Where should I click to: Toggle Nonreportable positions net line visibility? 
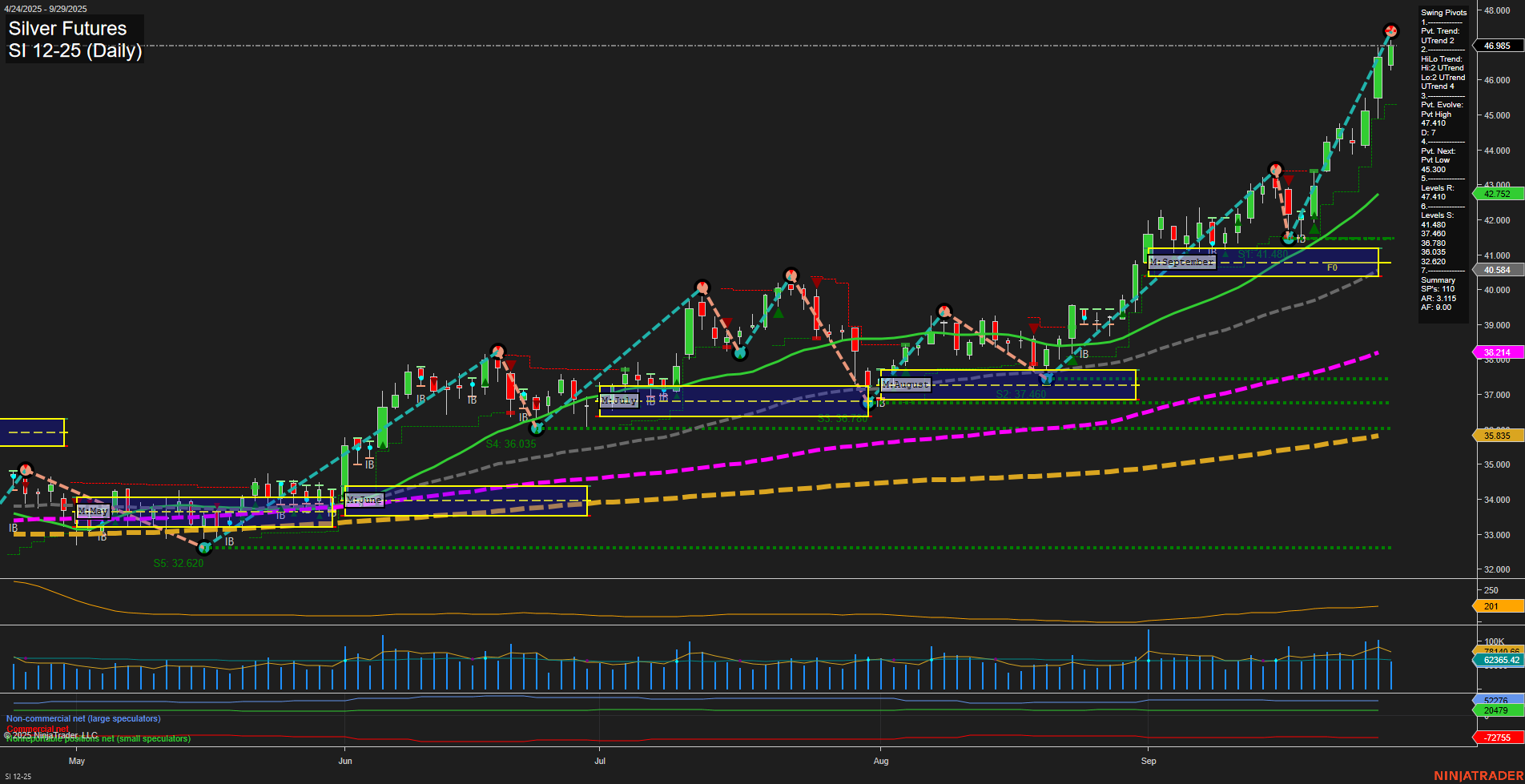pos(96,738)
